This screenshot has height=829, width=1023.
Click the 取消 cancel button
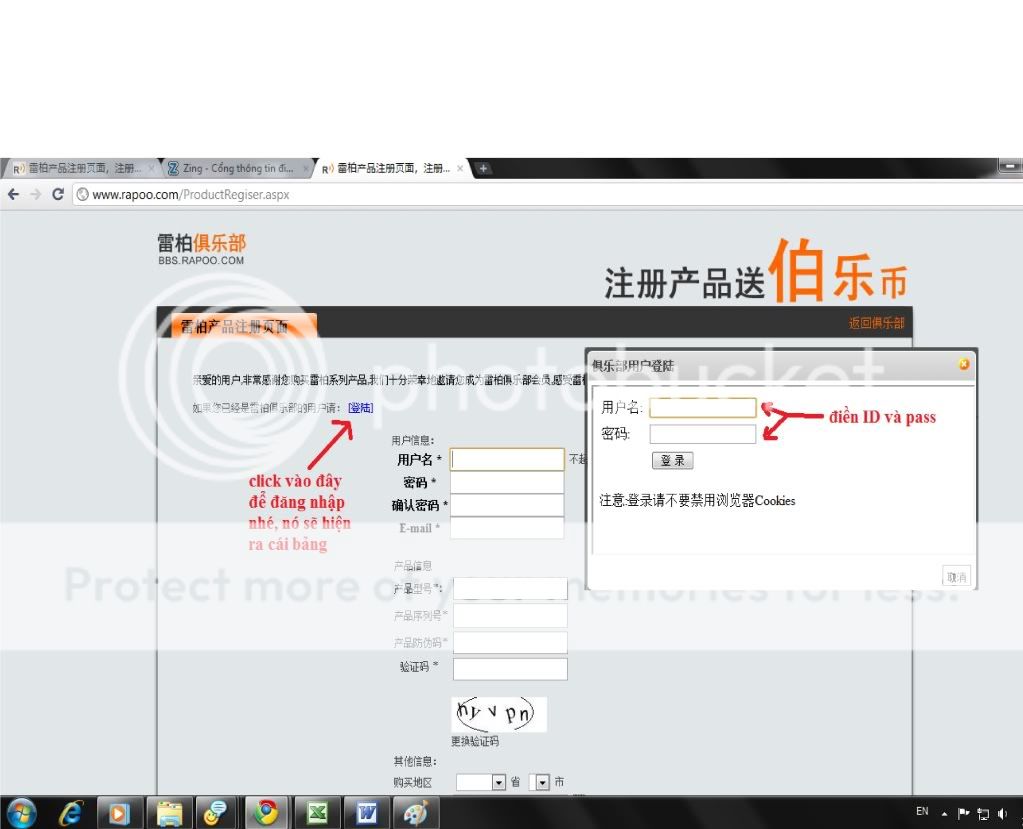pos(956,577)
